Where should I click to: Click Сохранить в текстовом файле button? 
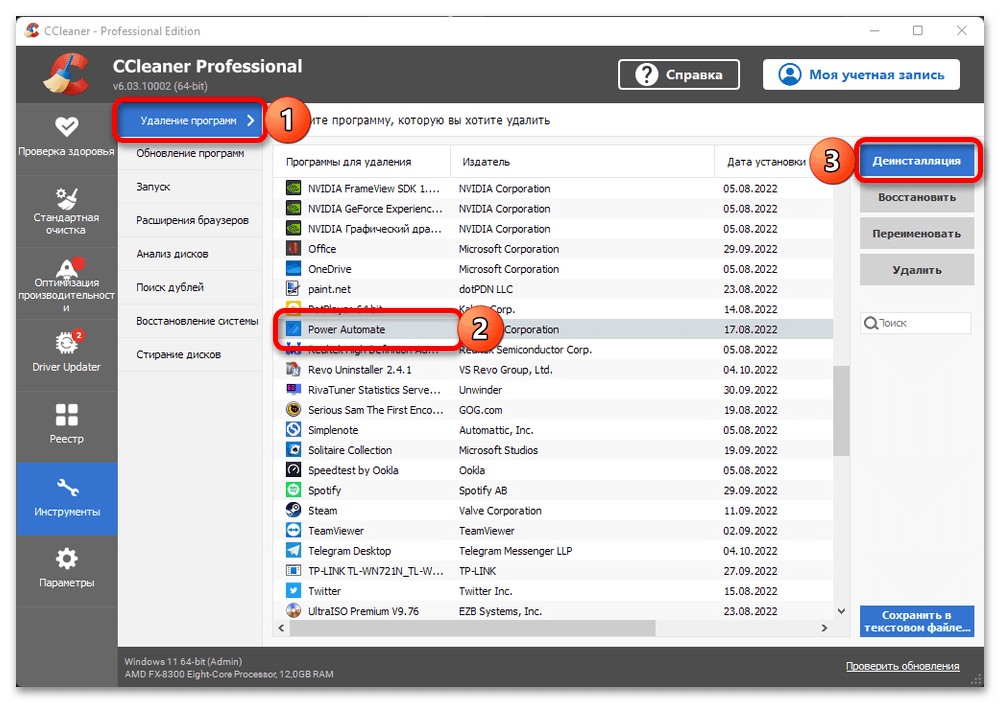[x=916, y=621]
